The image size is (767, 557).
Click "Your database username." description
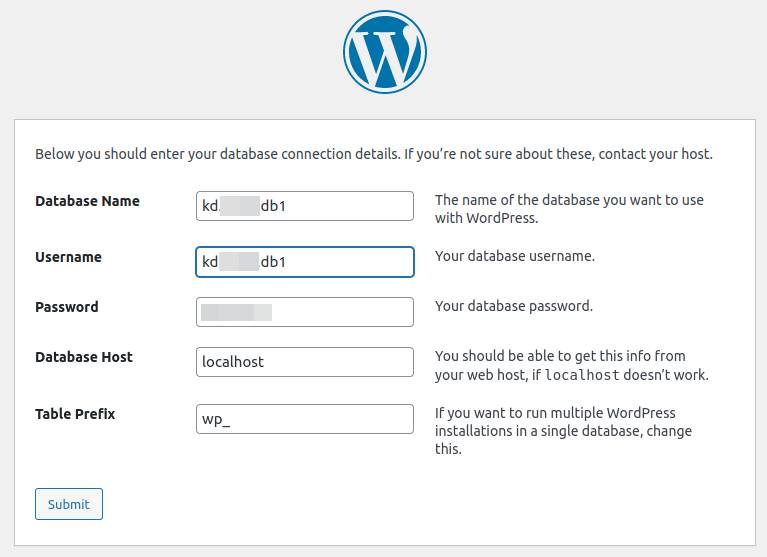[514, 256]
